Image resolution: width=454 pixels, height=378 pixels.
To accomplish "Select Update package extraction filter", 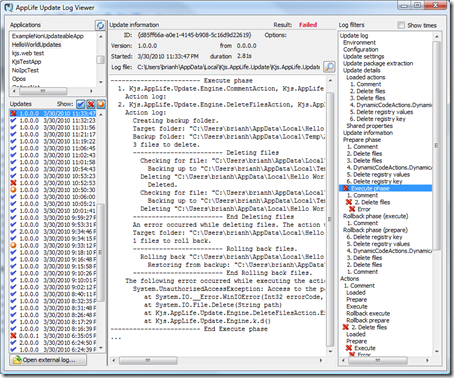I will (378, 63).
